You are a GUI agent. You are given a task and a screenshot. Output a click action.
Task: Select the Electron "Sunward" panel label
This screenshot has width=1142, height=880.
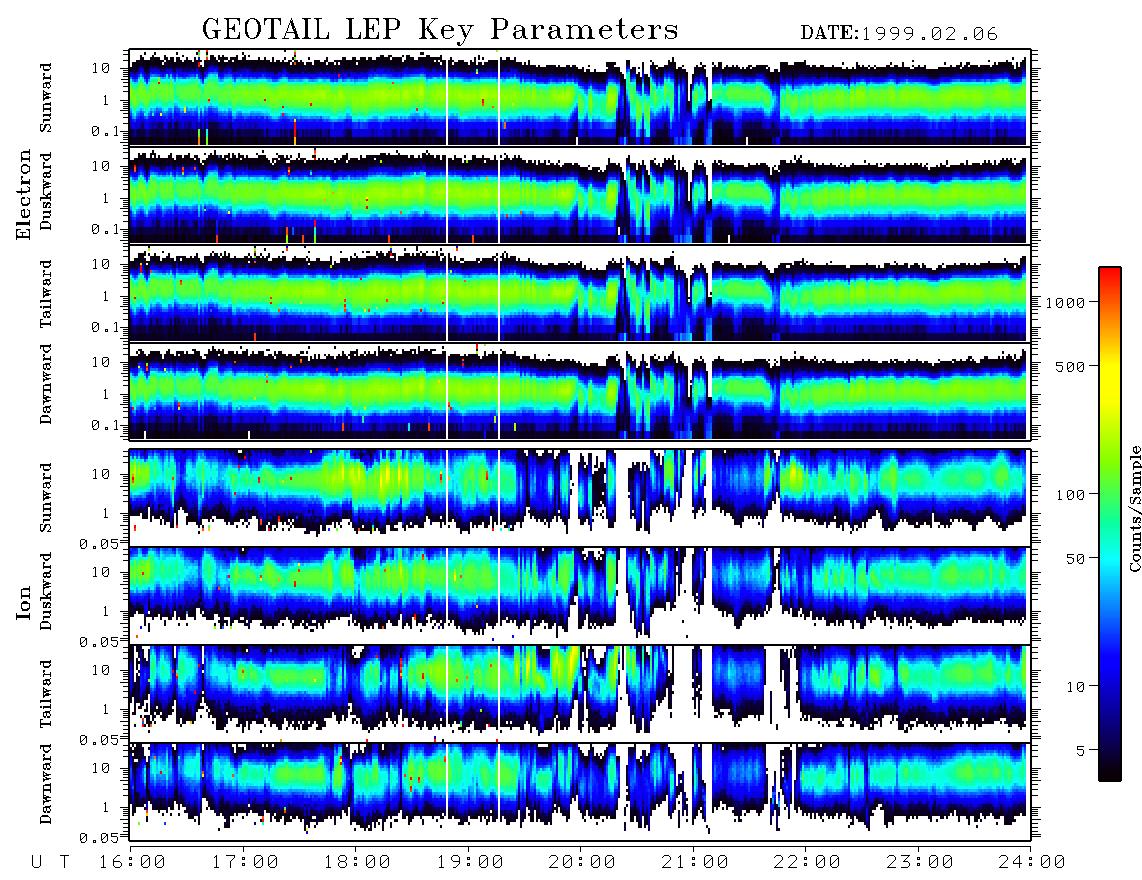tap(46, 98)
